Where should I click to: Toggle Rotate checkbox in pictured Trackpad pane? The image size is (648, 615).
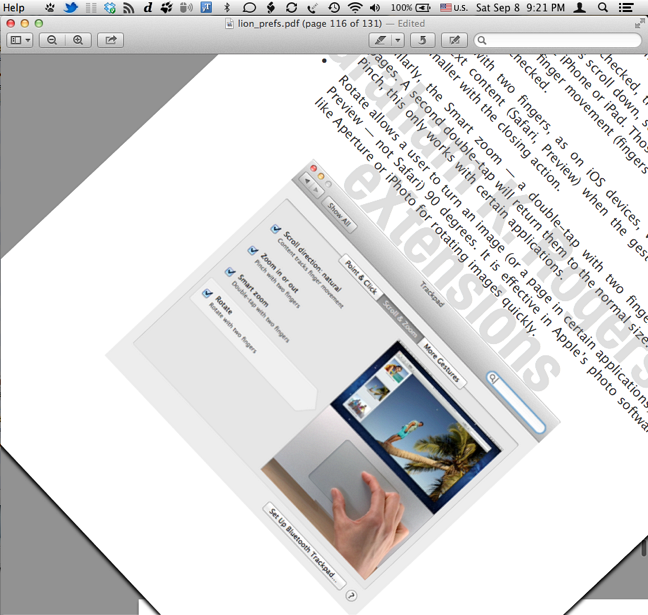[207, 293]
